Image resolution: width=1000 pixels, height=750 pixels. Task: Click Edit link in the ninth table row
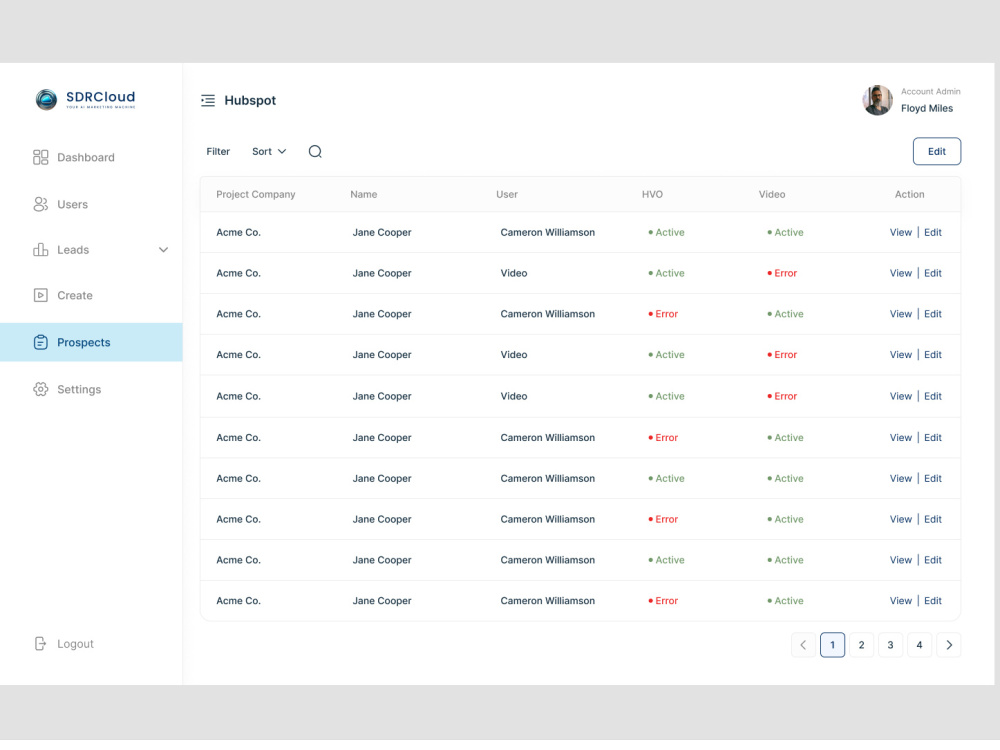[933, 560]
